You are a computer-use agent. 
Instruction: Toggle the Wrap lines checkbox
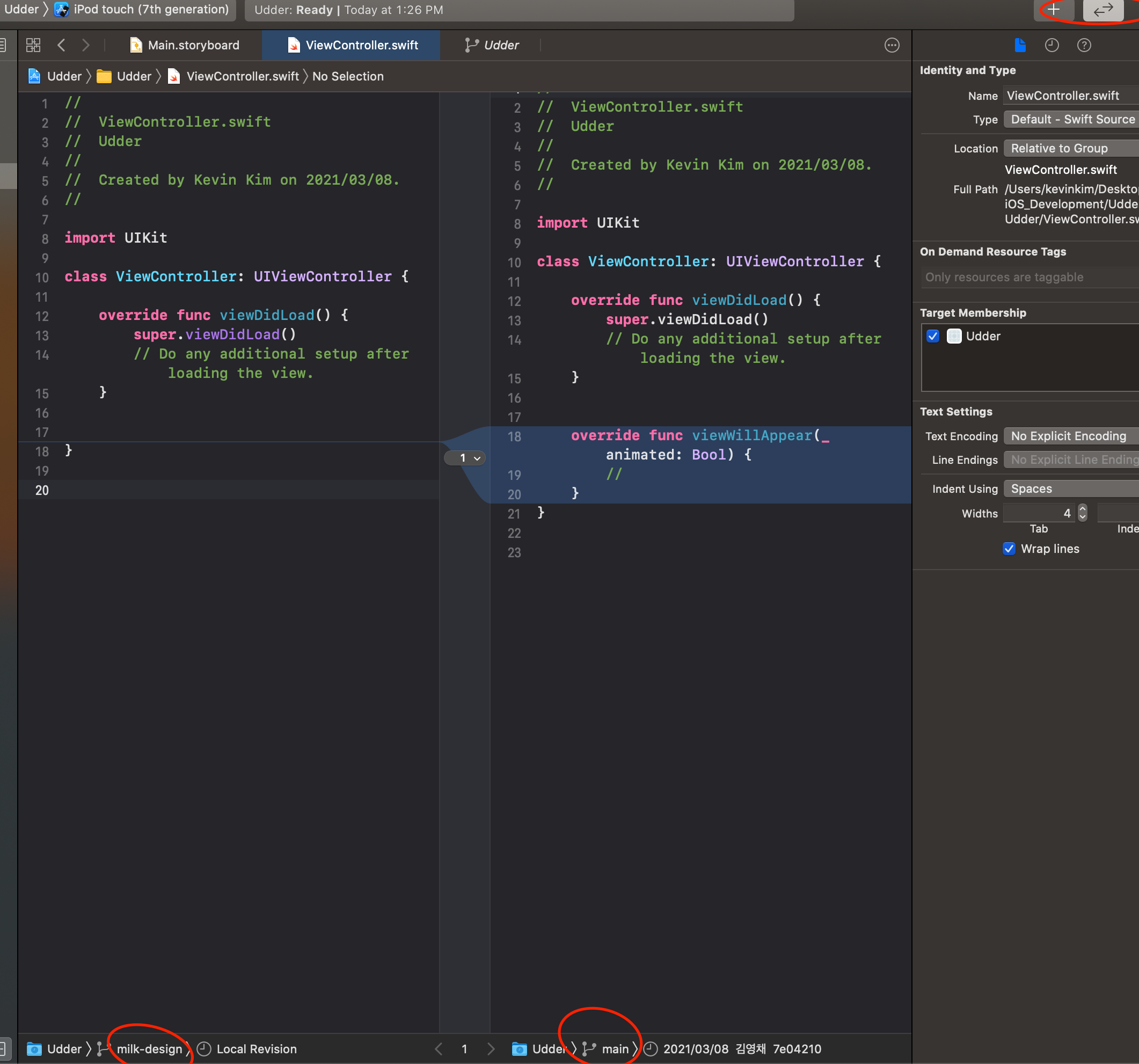point(1009,548)
